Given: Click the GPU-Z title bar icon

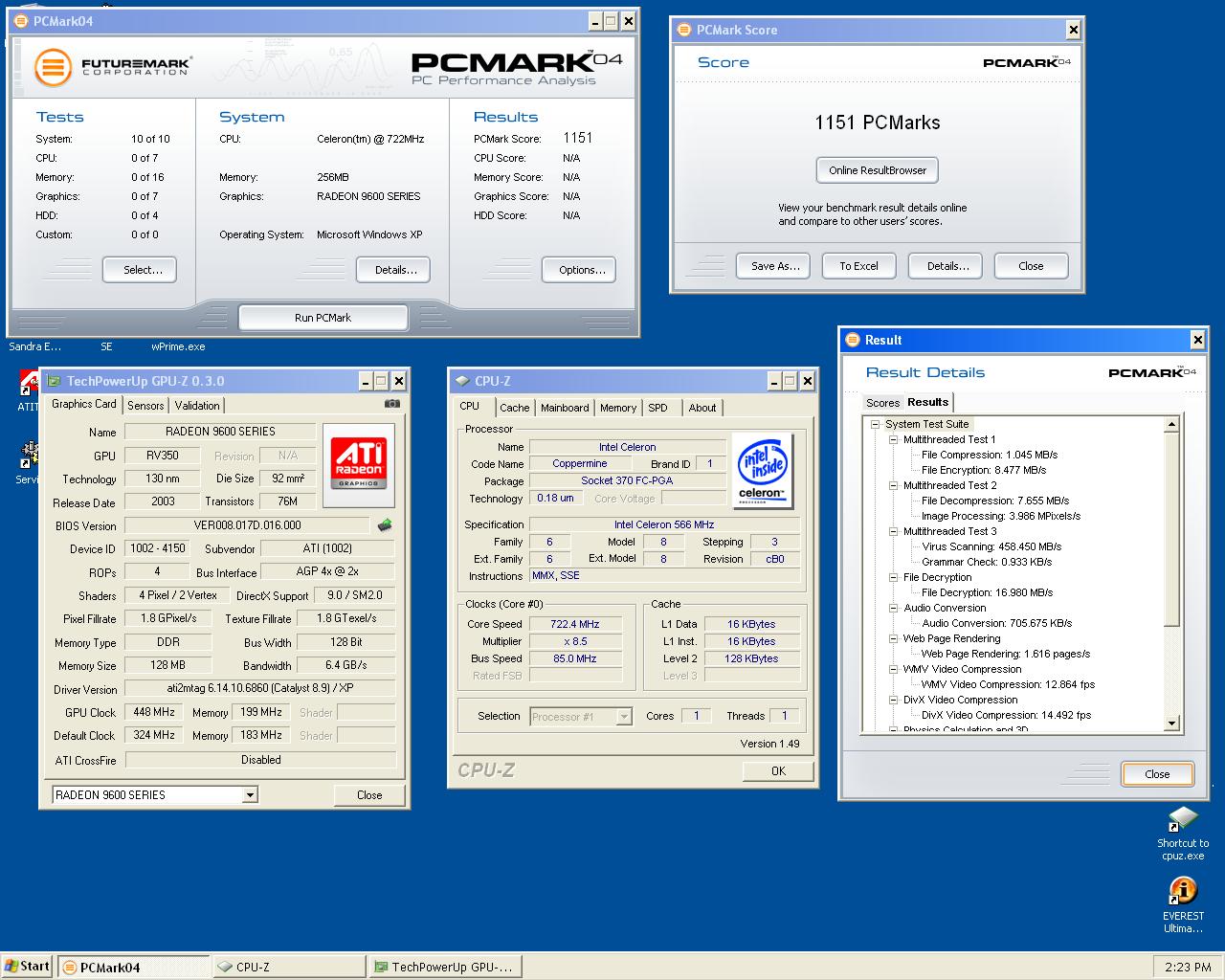Looking at the screenshot, I should point(55,381).
